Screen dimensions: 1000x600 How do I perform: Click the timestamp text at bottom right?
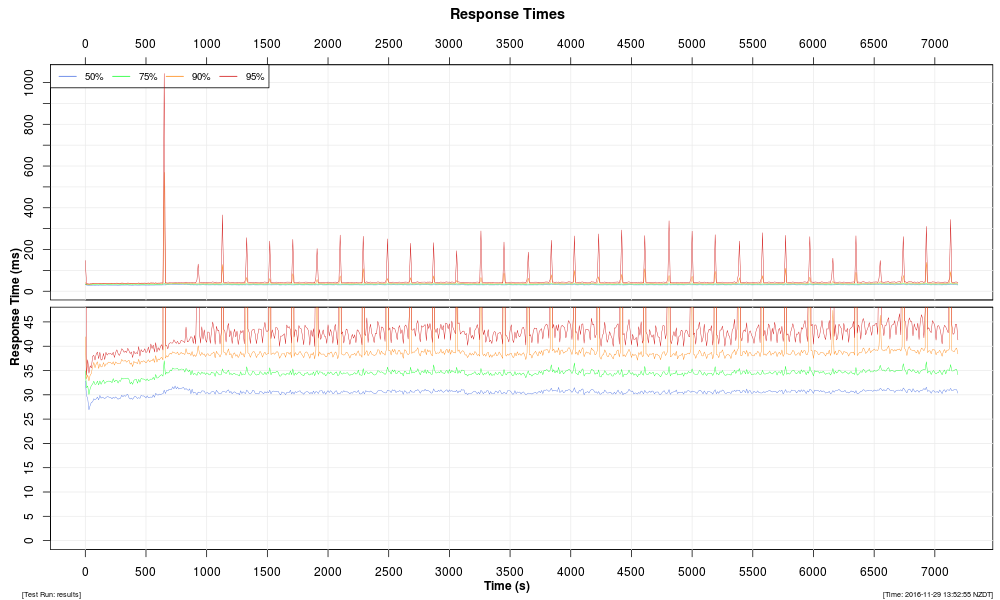tap(937, 594)
